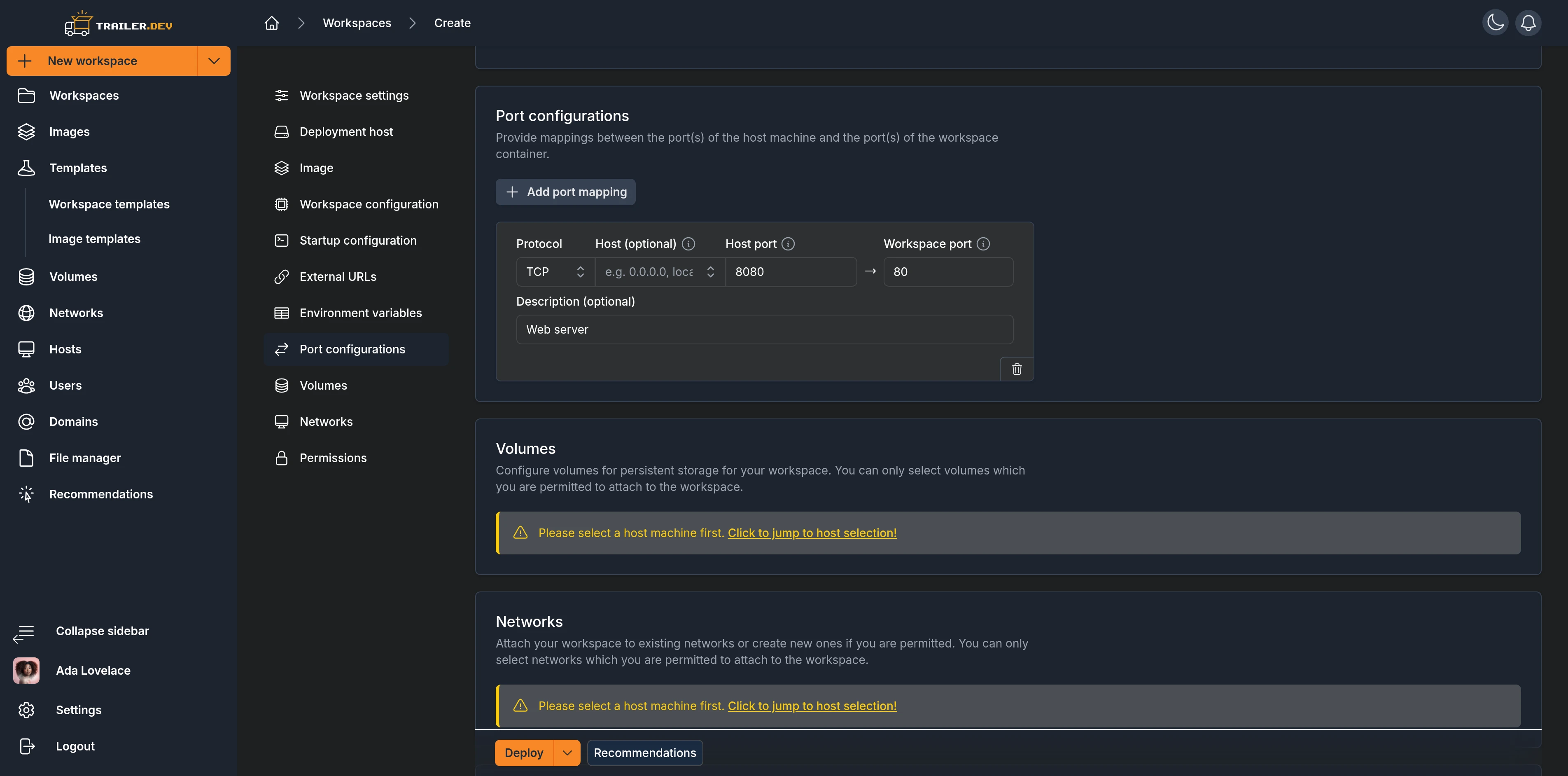The image size is (1568, 776).
Task: Click the Logout icon
Action: pyautogui.click(x=26, y=746)
